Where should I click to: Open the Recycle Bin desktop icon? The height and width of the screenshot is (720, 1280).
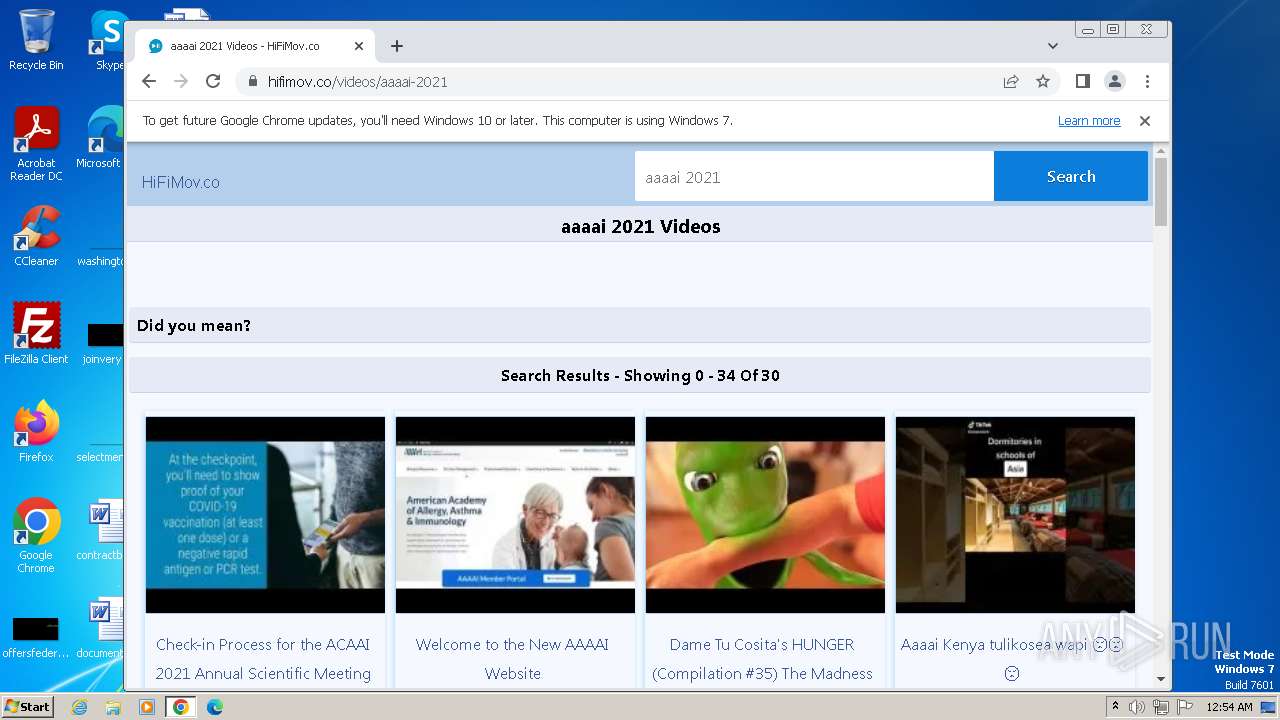pos(36,40)
